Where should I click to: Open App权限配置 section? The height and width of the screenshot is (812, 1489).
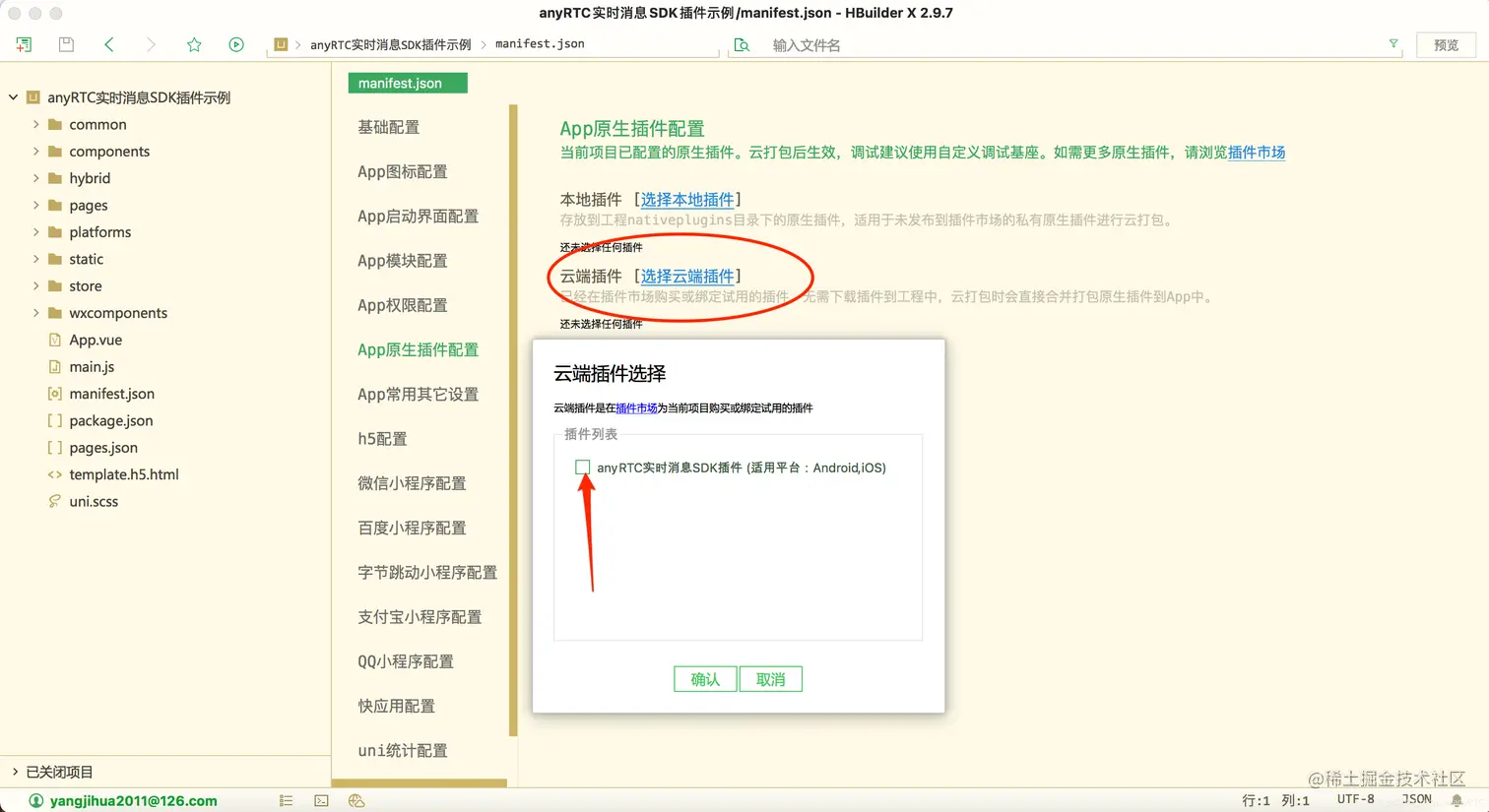tap(403, 305)
